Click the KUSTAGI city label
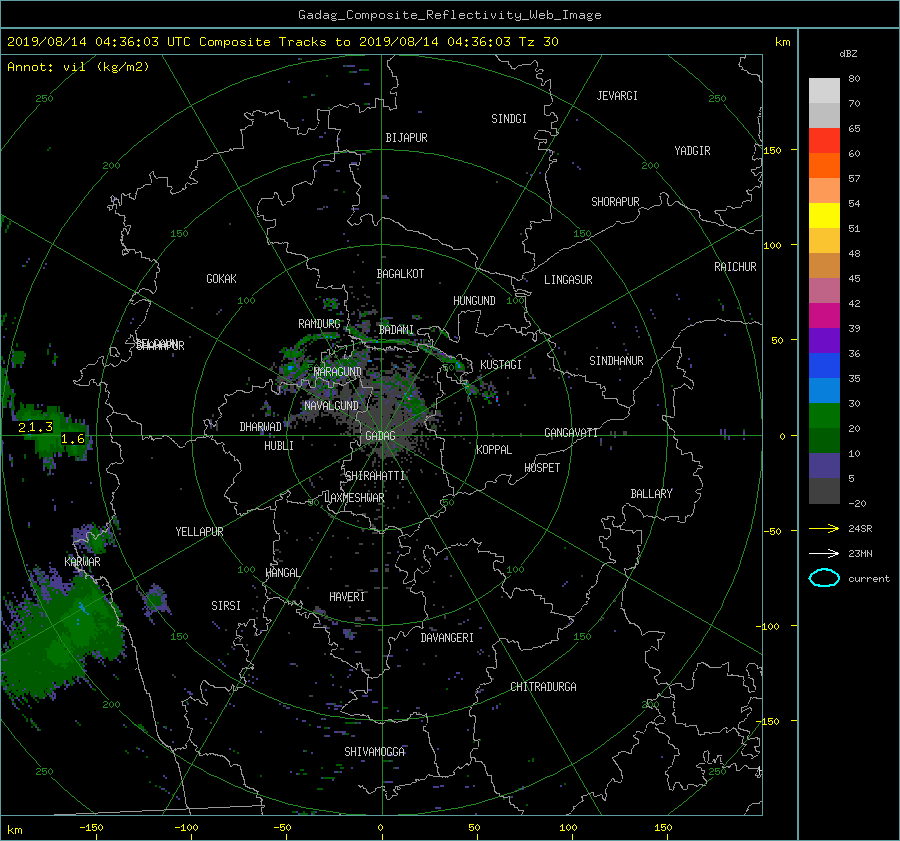 [501, 365]
